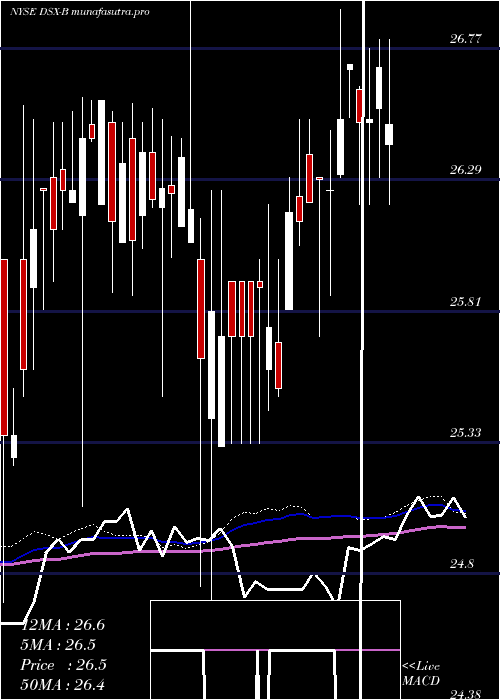
Task: Click the 5MA : 26.5 legend value
Action: pos(58,645)
